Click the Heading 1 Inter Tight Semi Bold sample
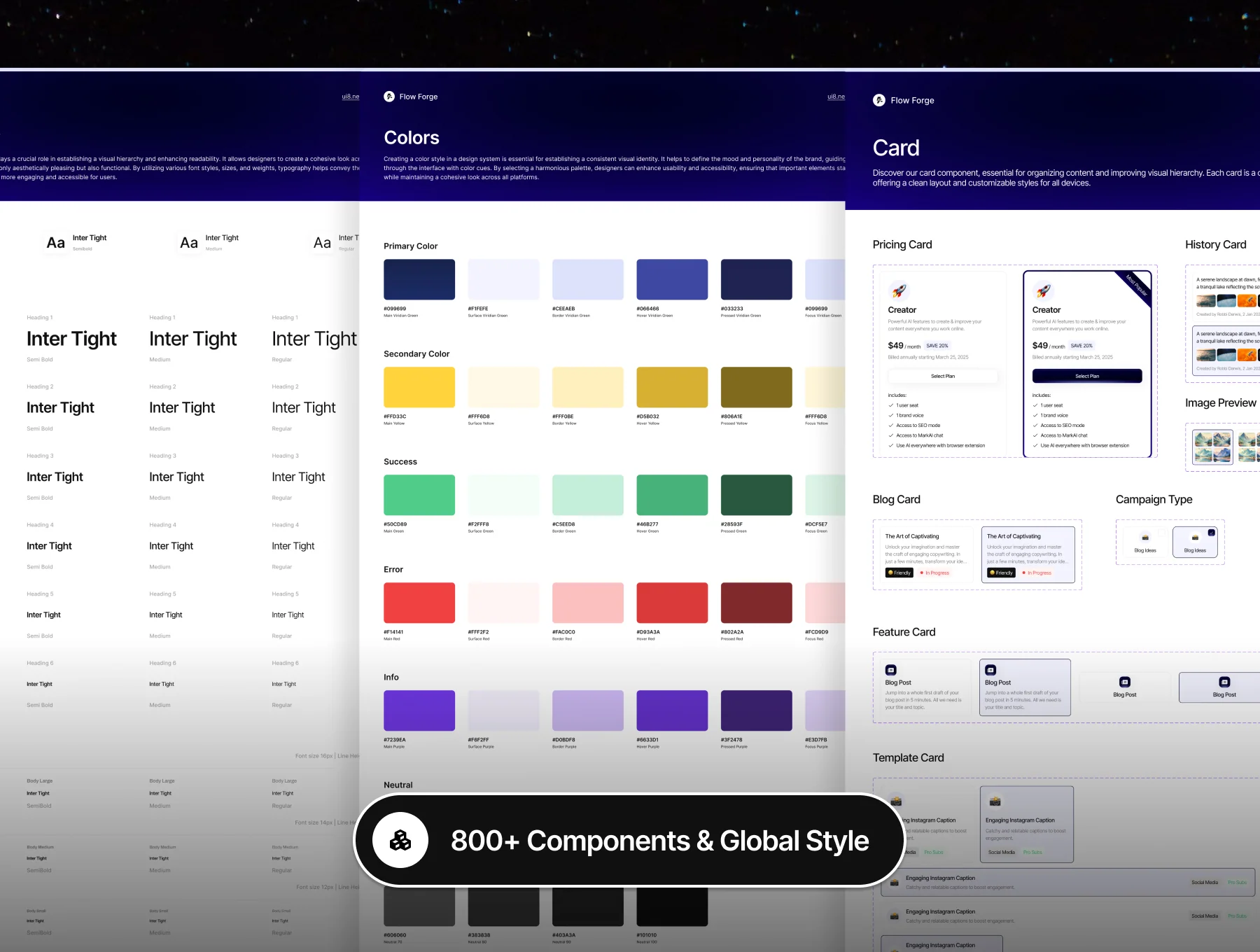 (x=71, y=339)
